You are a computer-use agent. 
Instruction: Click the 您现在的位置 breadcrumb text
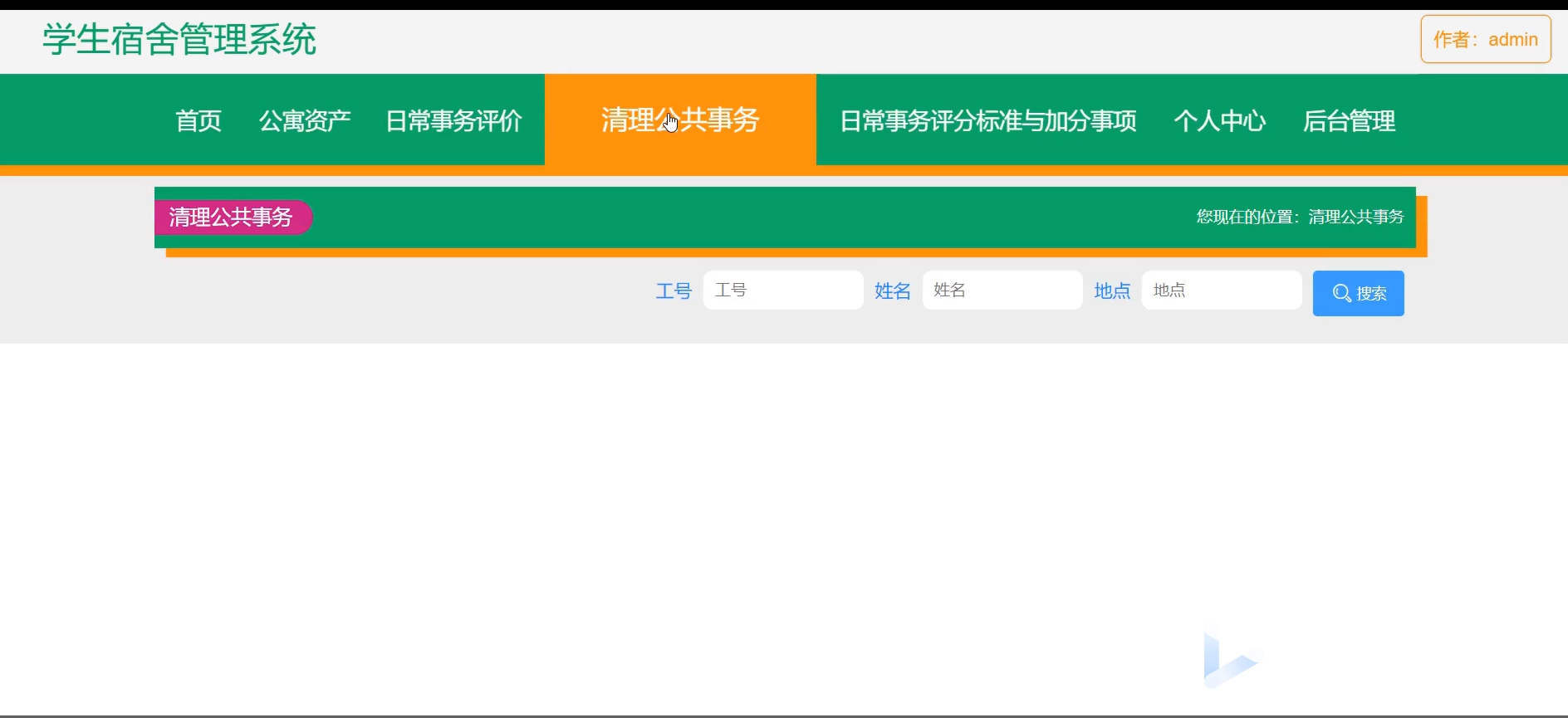click(x=1300, y=217)
